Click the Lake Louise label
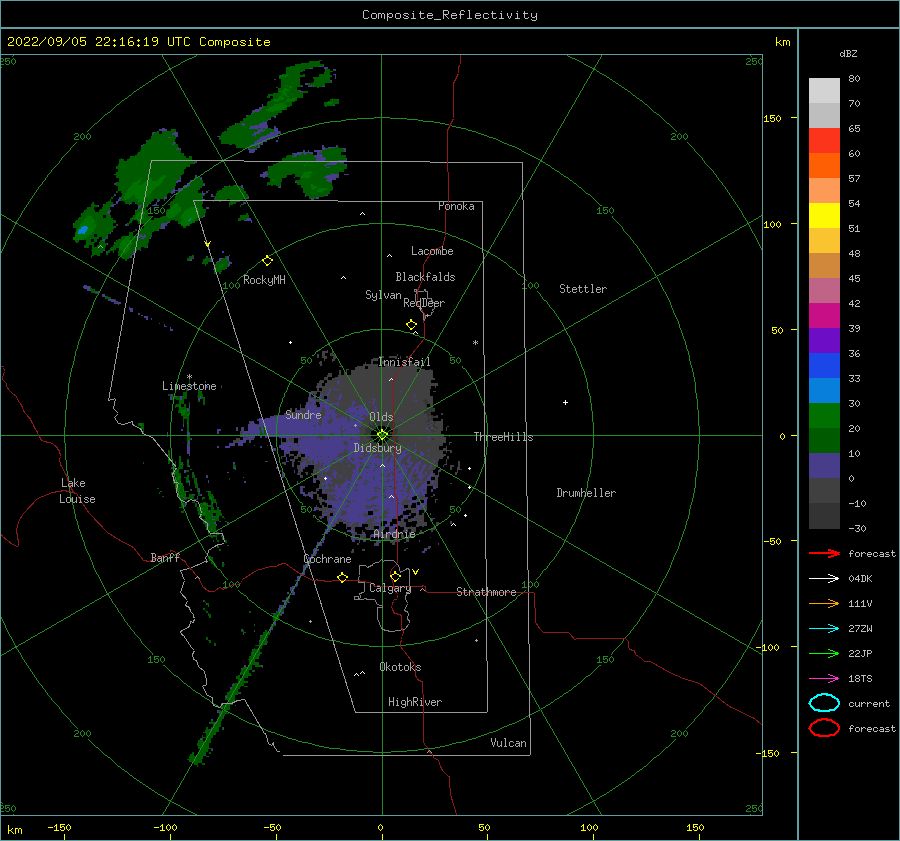Image resolution: width=900 pixels, height=841 pixels. coord(77,491)
